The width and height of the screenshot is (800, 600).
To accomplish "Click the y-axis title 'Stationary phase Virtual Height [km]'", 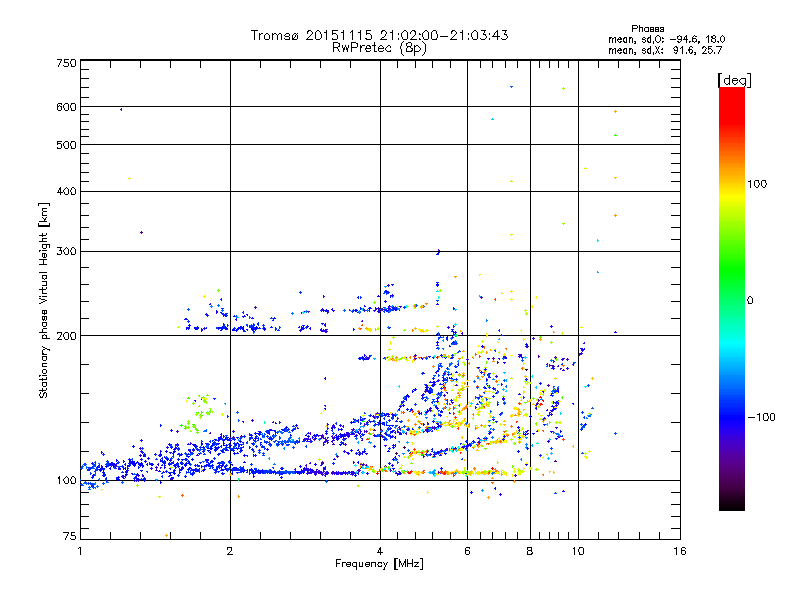I will (x=43, y=300).
